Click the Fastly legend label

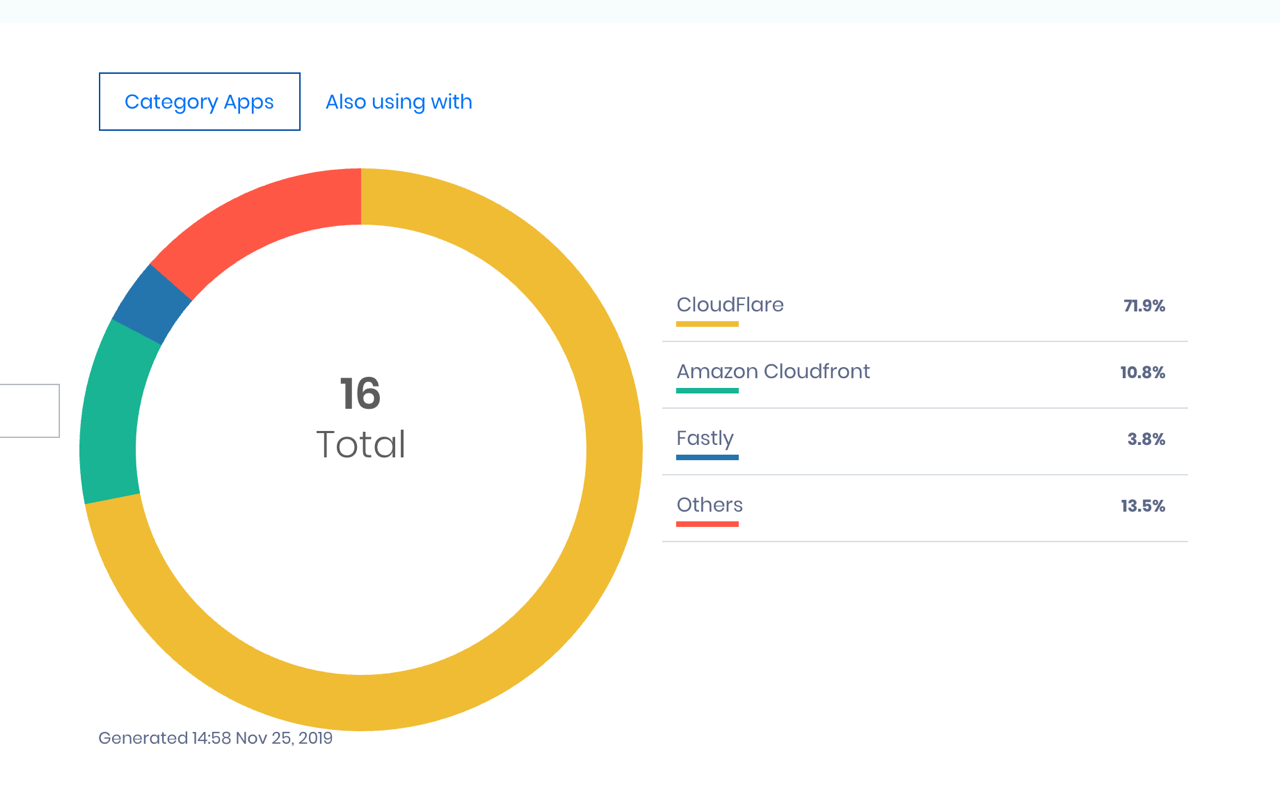point(705,438)
